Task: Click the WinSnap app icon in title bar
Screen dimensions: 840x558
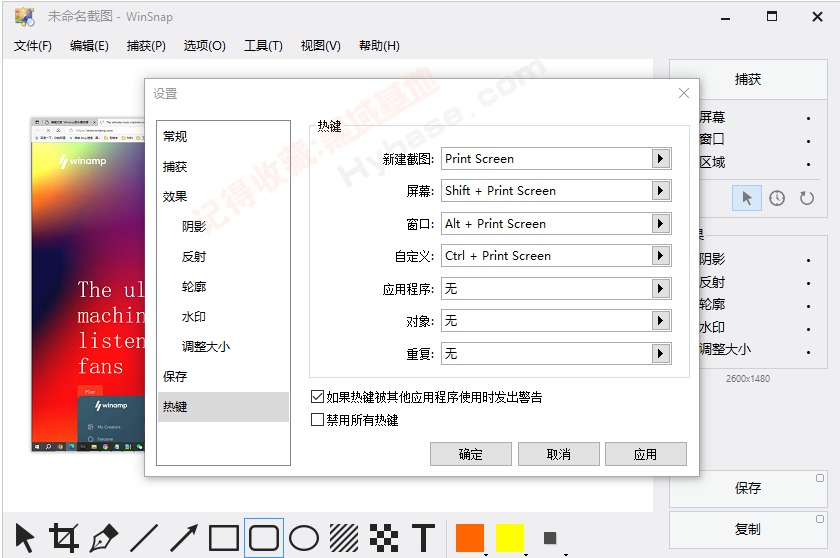Action: click(25, 17)
